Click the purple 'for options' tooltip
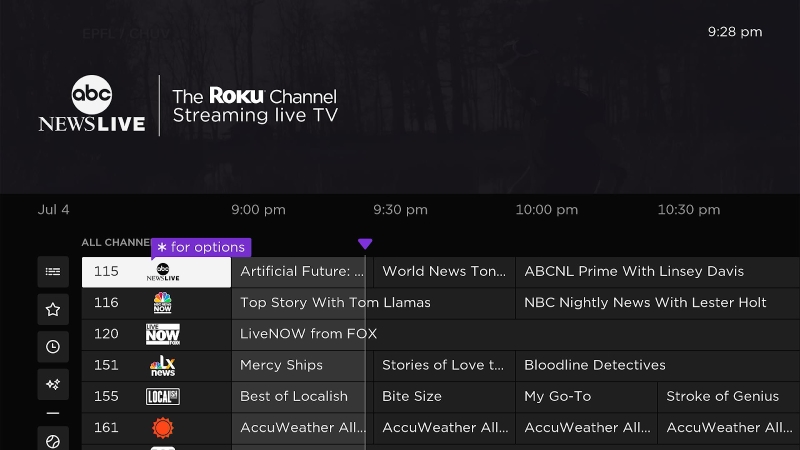800x450 pixels. [201, 247]
